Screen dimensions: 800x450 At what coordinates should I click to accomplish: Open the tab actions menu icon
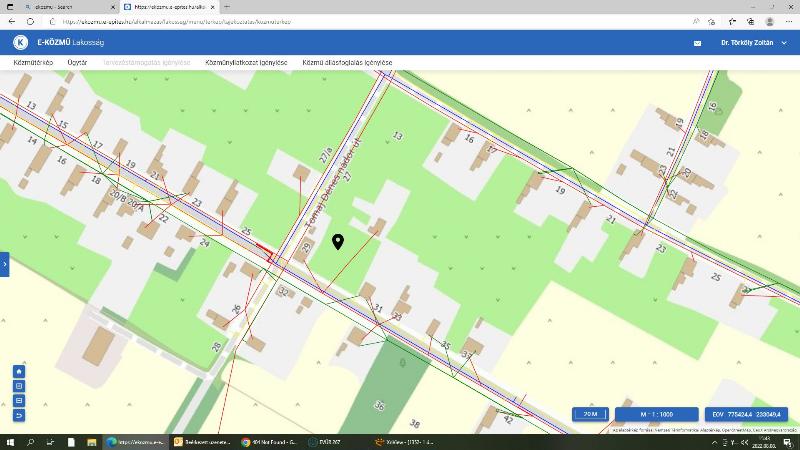tap(10, 7)
